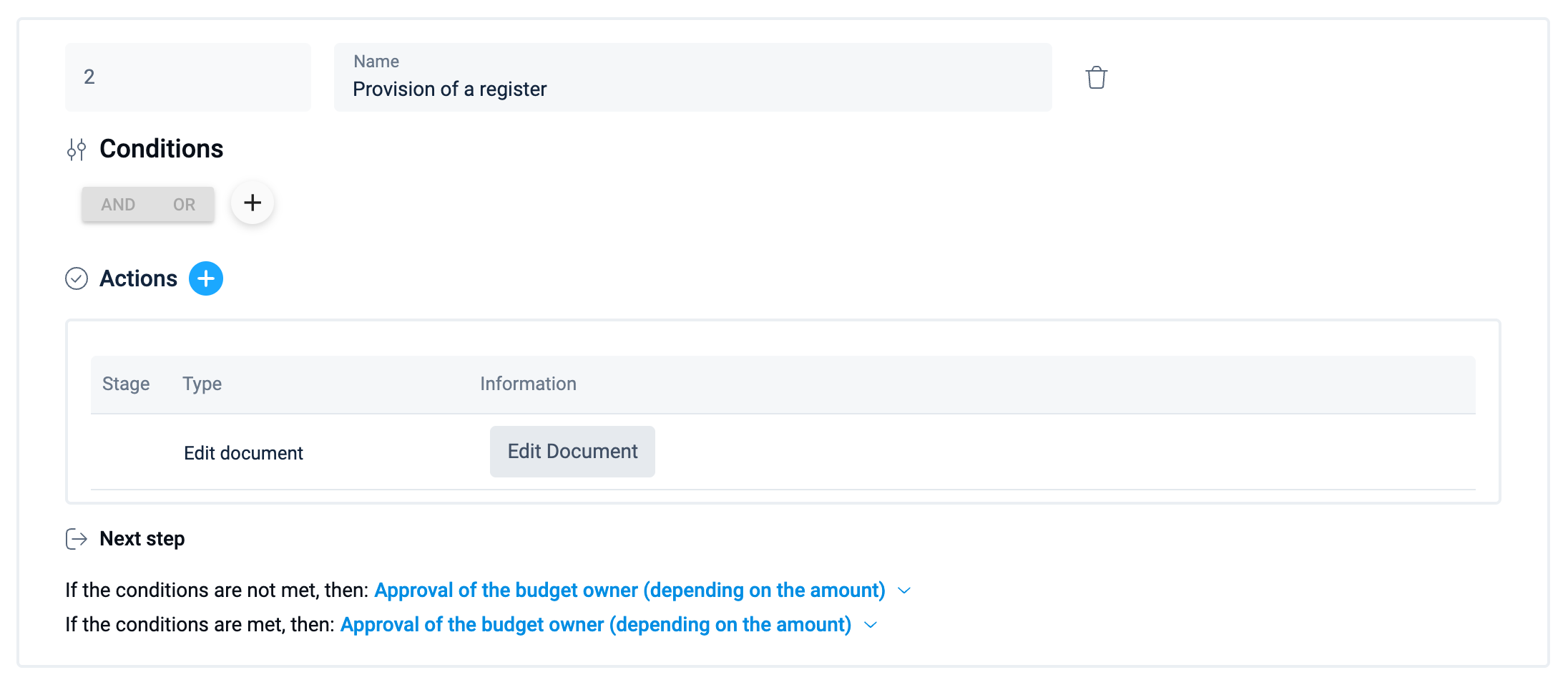Expand the 'conditions are met' chevron

[871, 625]
